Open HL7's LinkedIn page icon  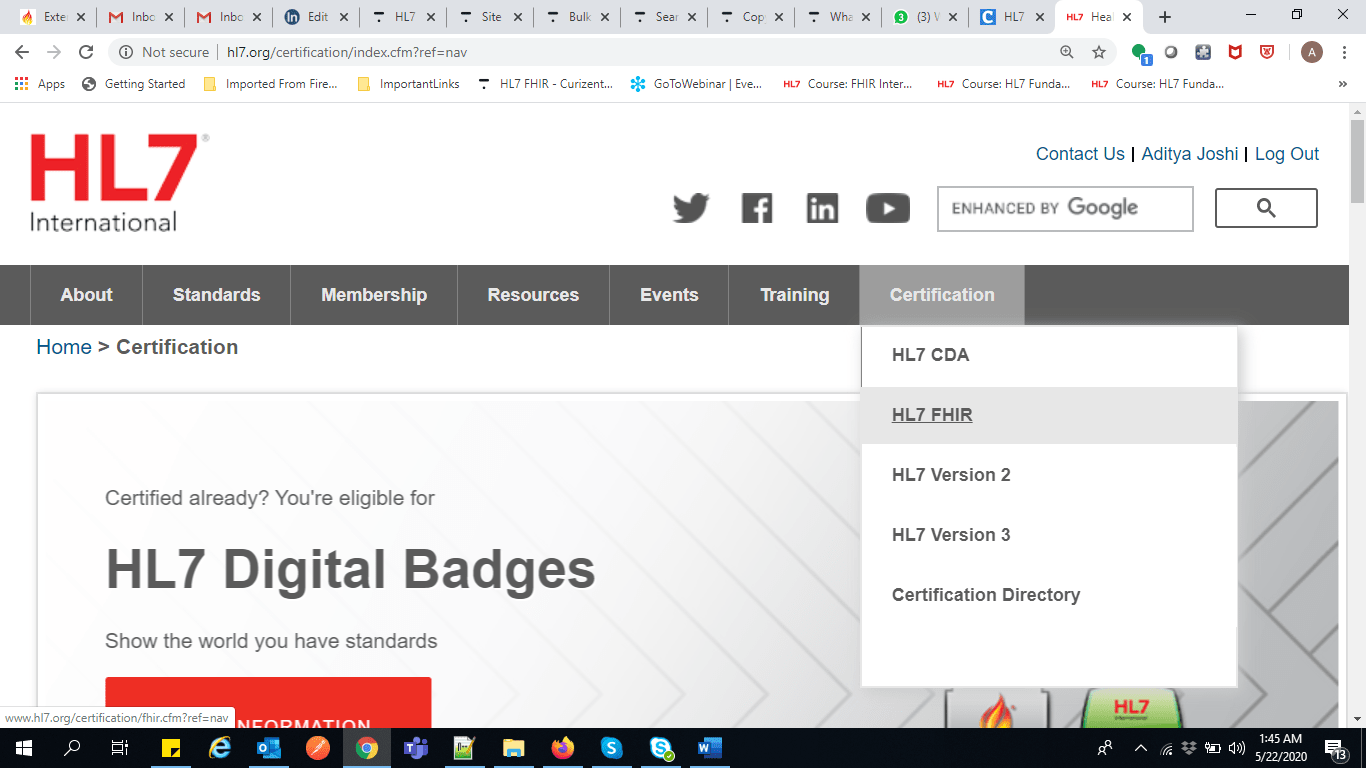[822, 208]
